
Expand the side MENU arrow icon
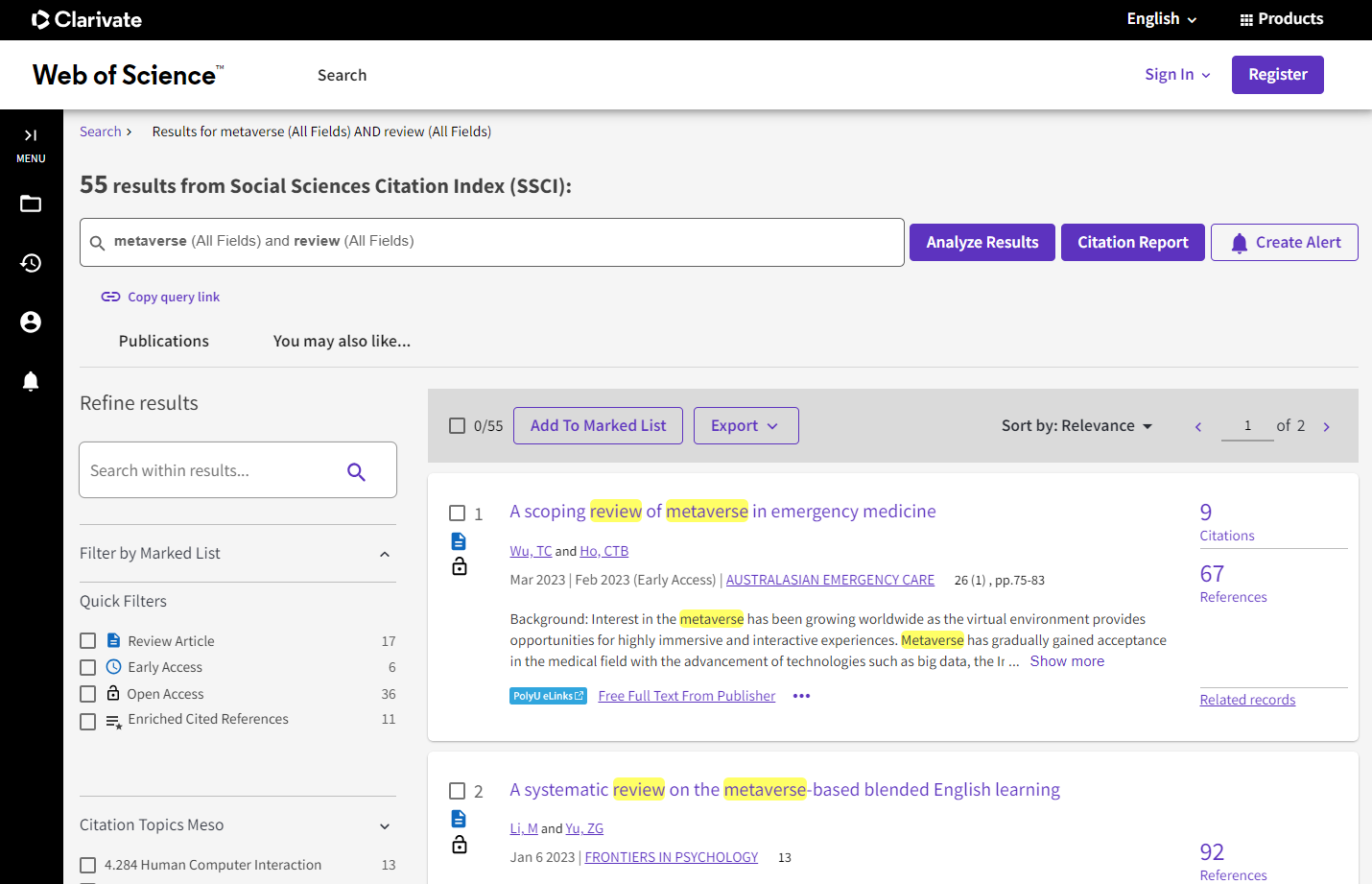click(31, 135)
